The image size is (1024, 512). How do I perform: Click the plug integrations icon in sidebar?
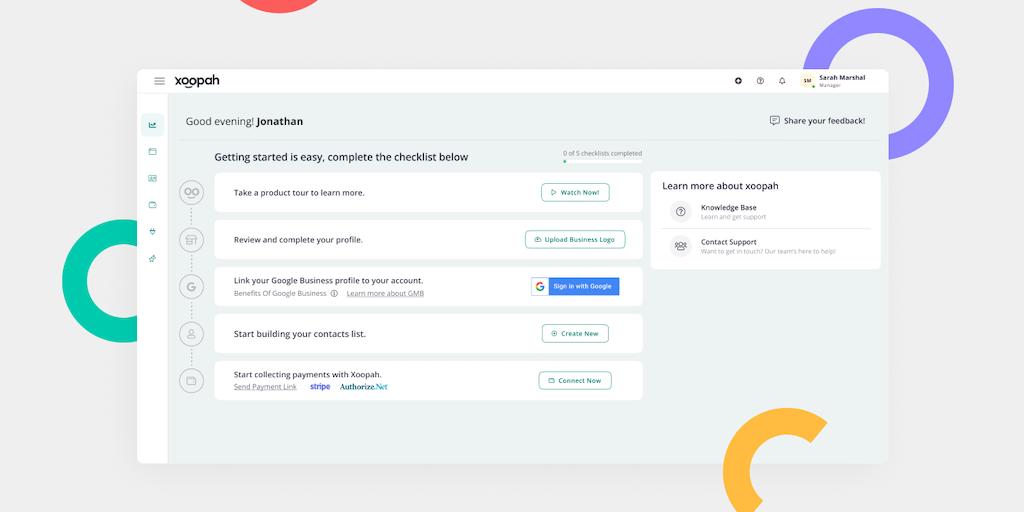point(152,232)
